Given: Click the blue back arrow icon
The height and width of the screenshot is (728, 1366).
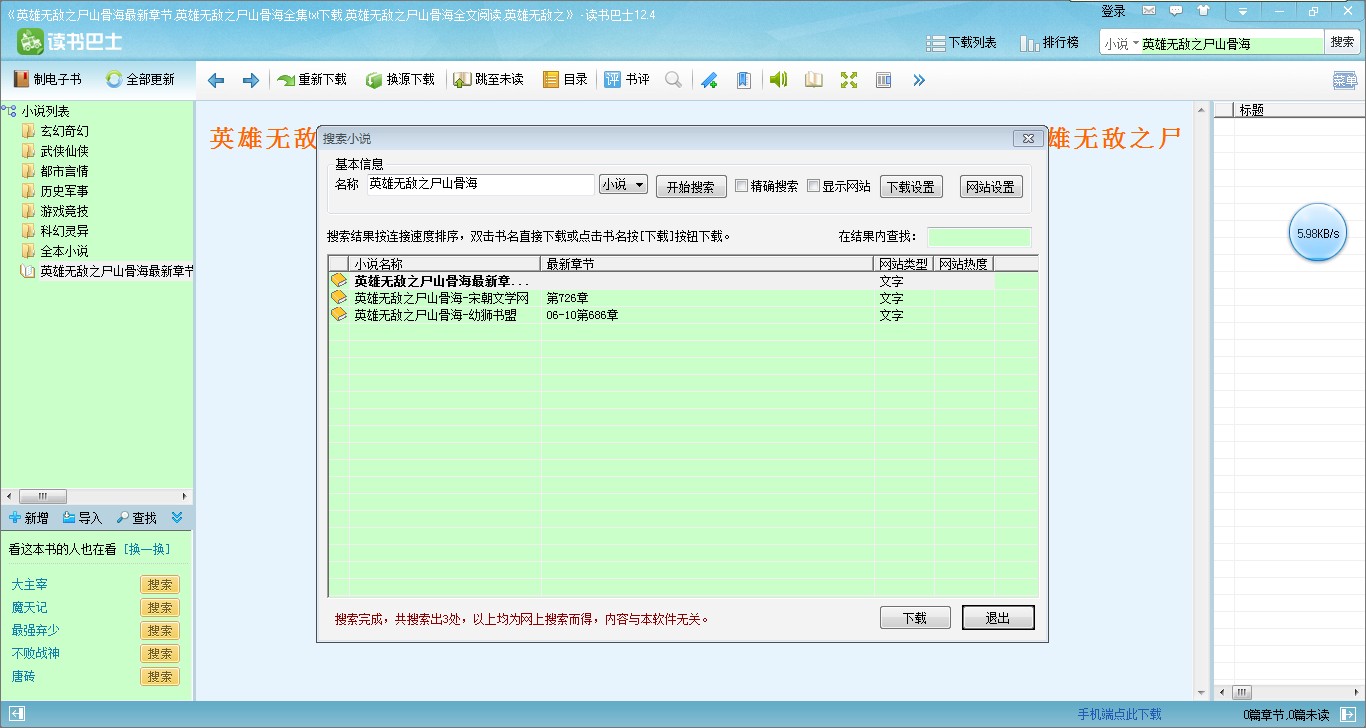Looking at the screenshot, I should pos(216,80).
